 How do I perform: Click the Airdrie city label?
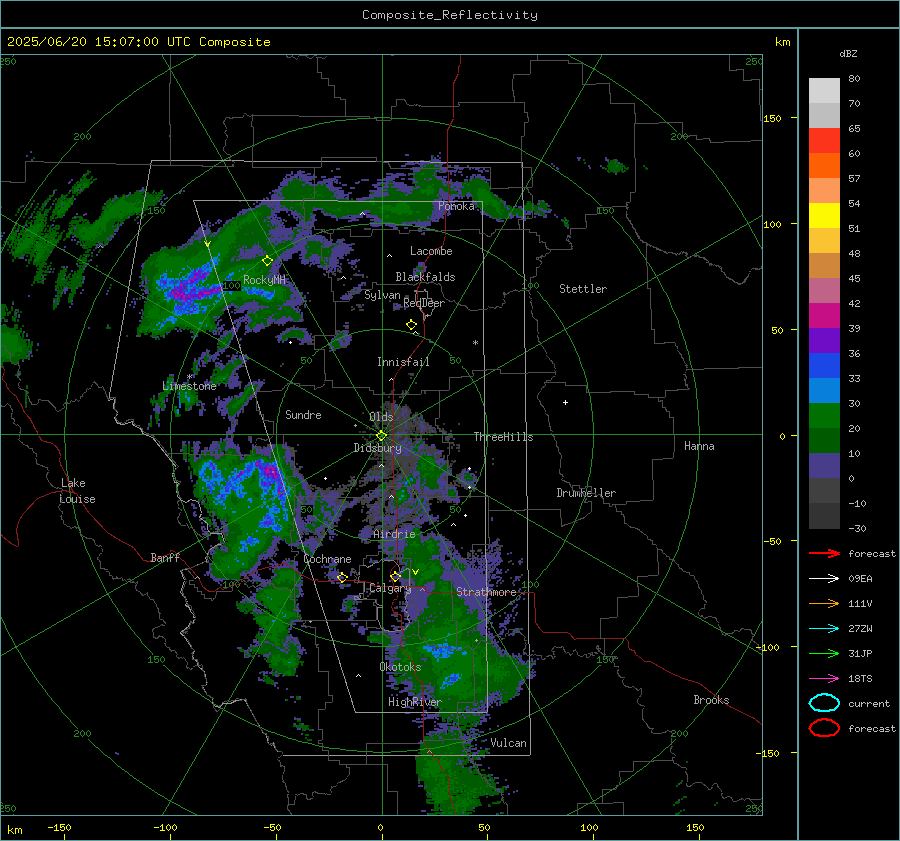coord(394,534)
